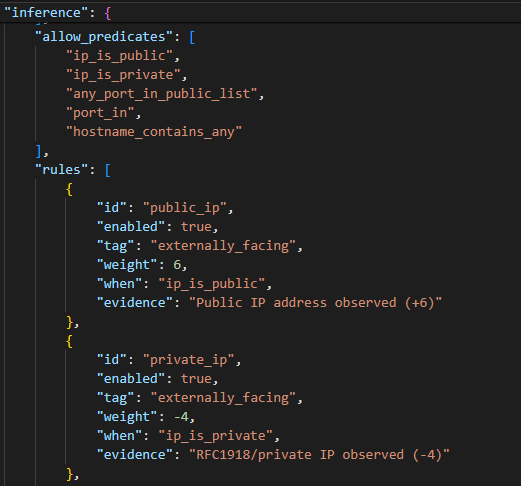Click the opening brace above "id": "private_ip"

tap(69, 341)
